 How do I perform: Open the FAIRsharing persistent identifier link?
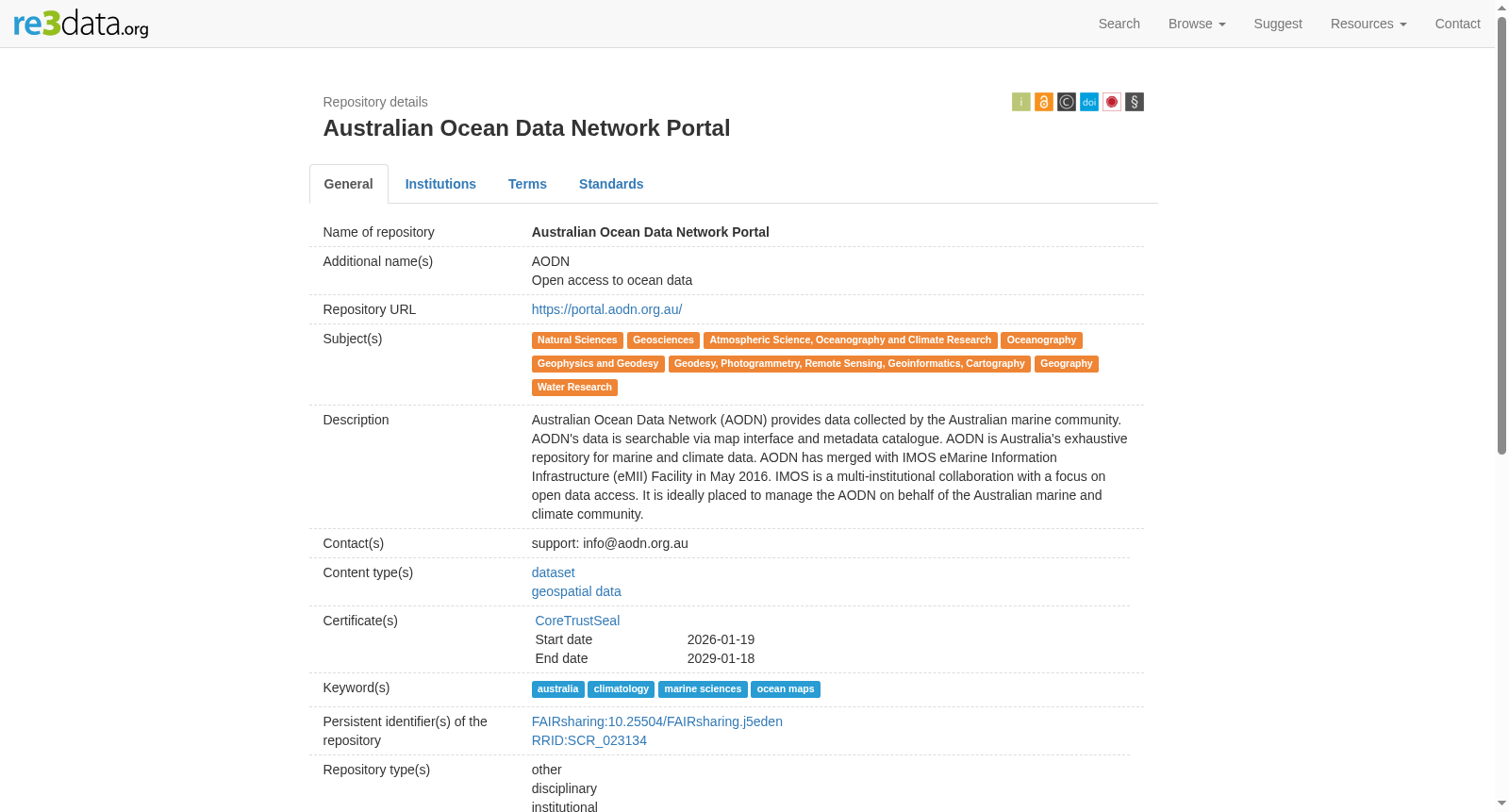(657, 721)
